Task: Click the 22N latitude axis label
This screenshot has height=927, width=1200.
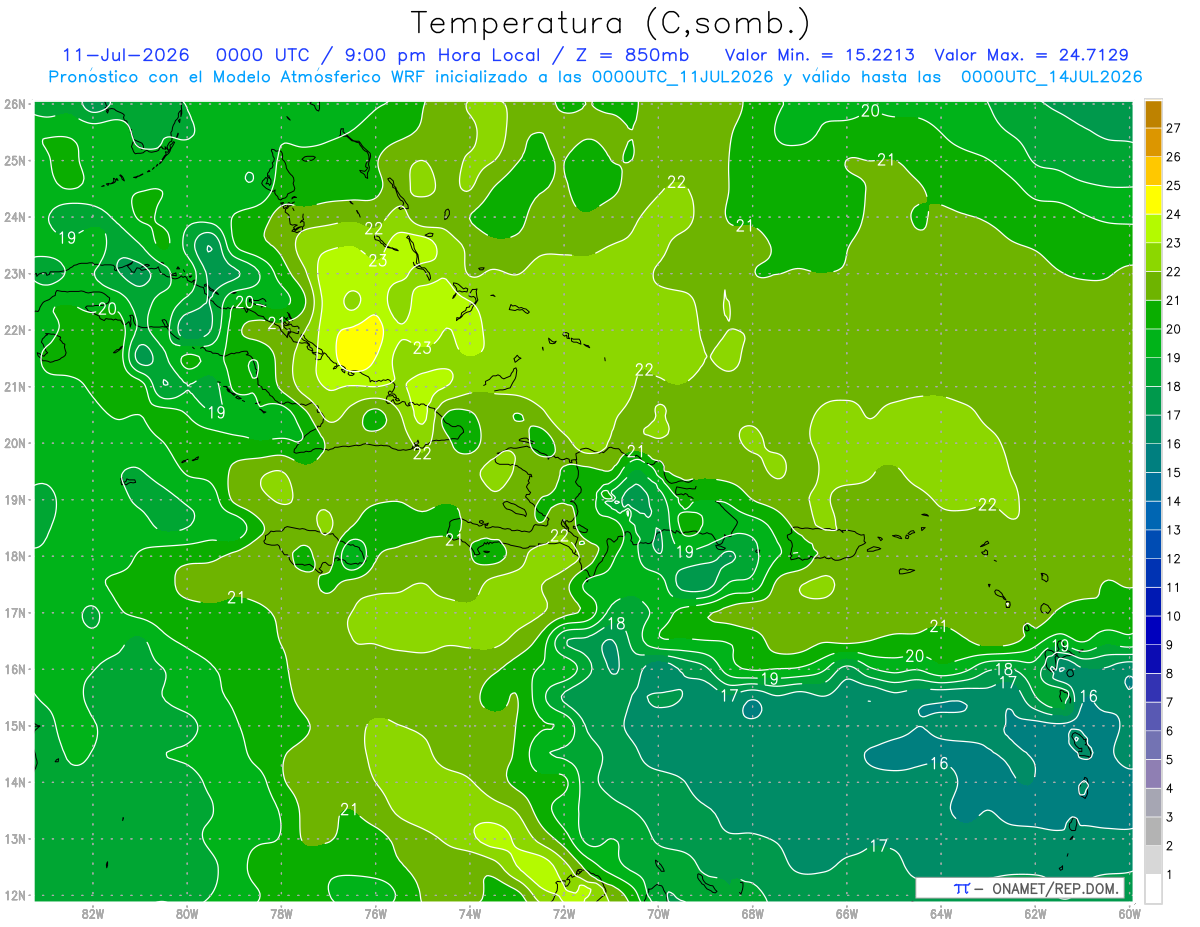Action: [x=14, y=330]
